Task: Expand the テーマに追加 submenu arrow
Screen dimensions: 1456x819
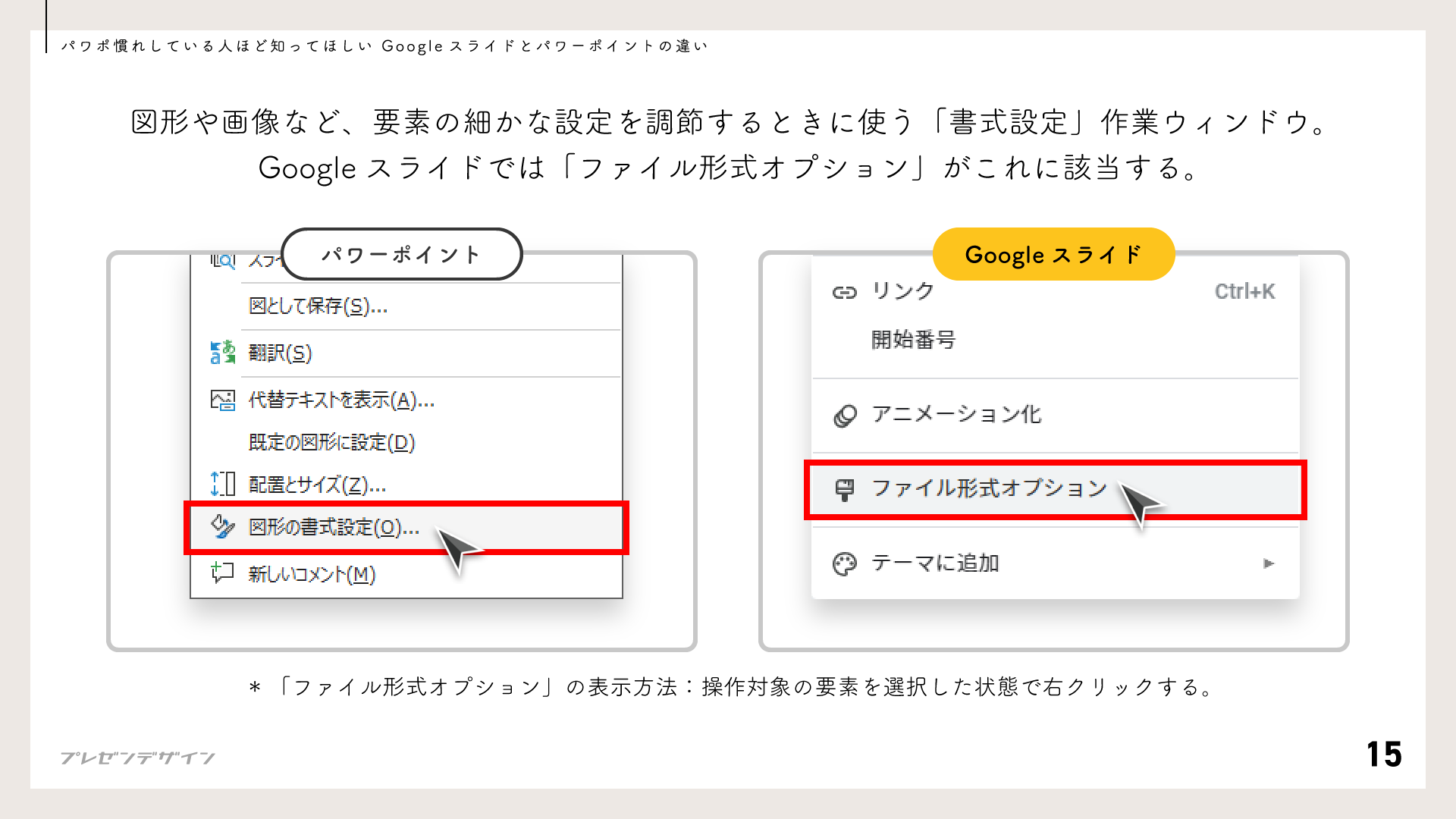Action: click(x=1268, y=563)
